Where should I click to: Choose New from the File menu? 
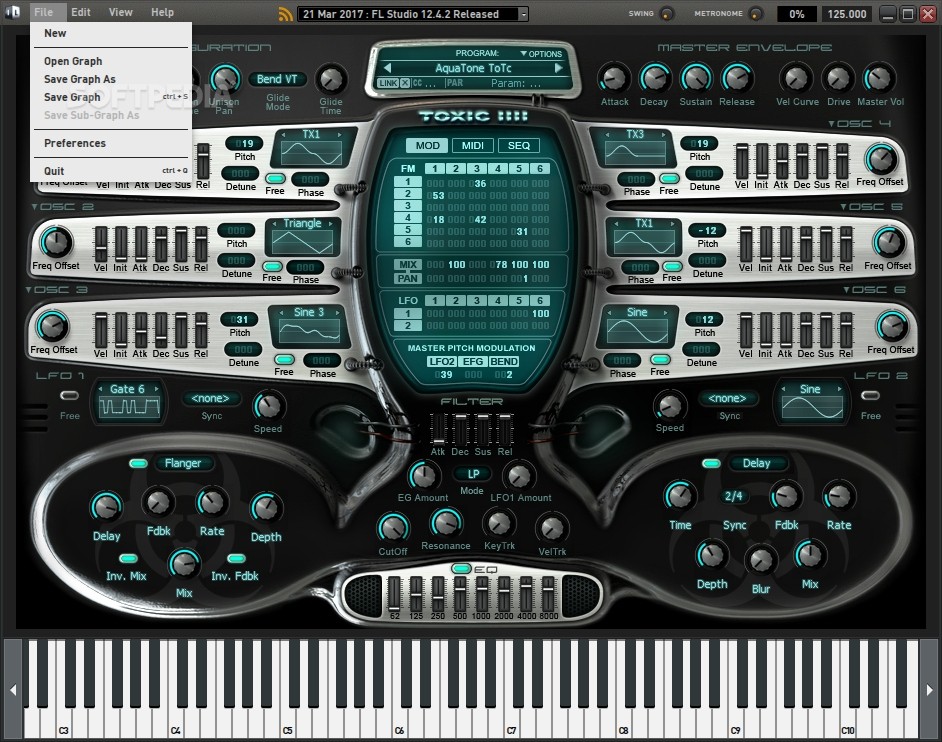click(x=55, y=33)
